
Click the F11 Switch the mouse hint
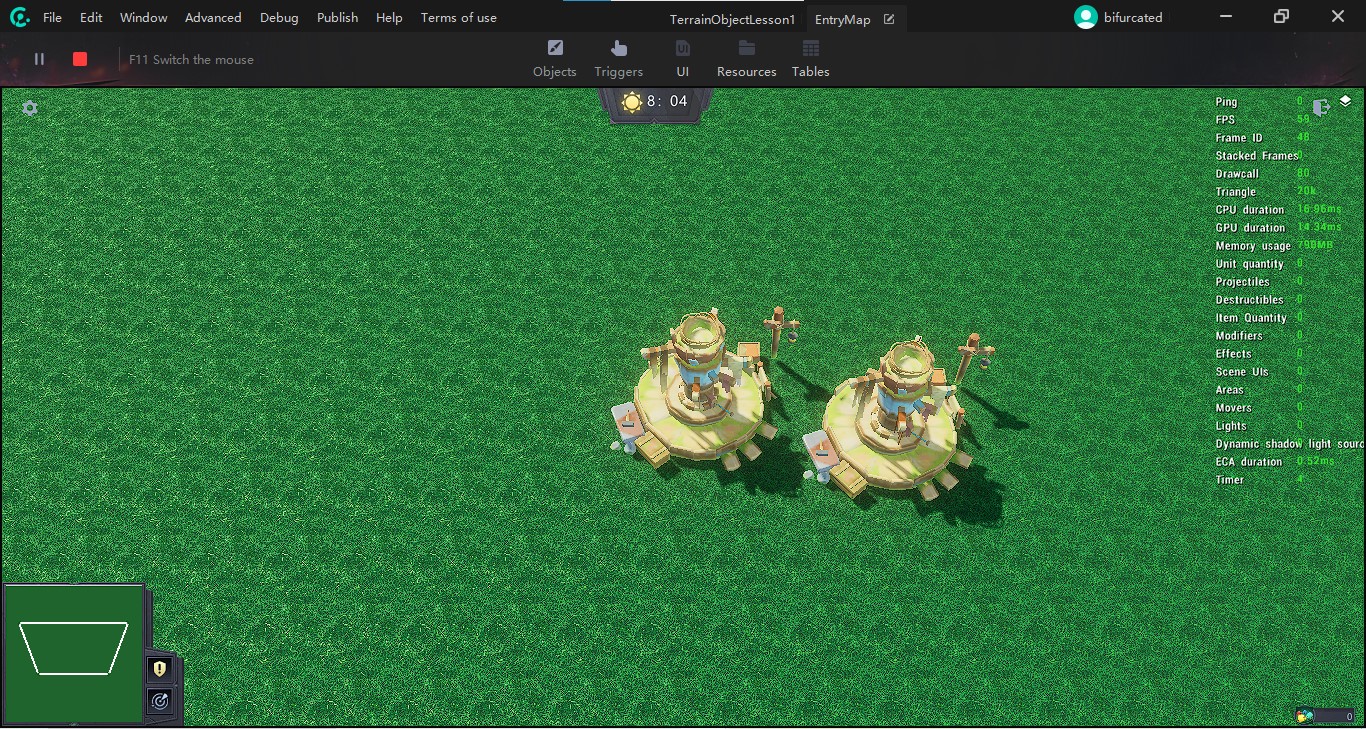point(191,59)
